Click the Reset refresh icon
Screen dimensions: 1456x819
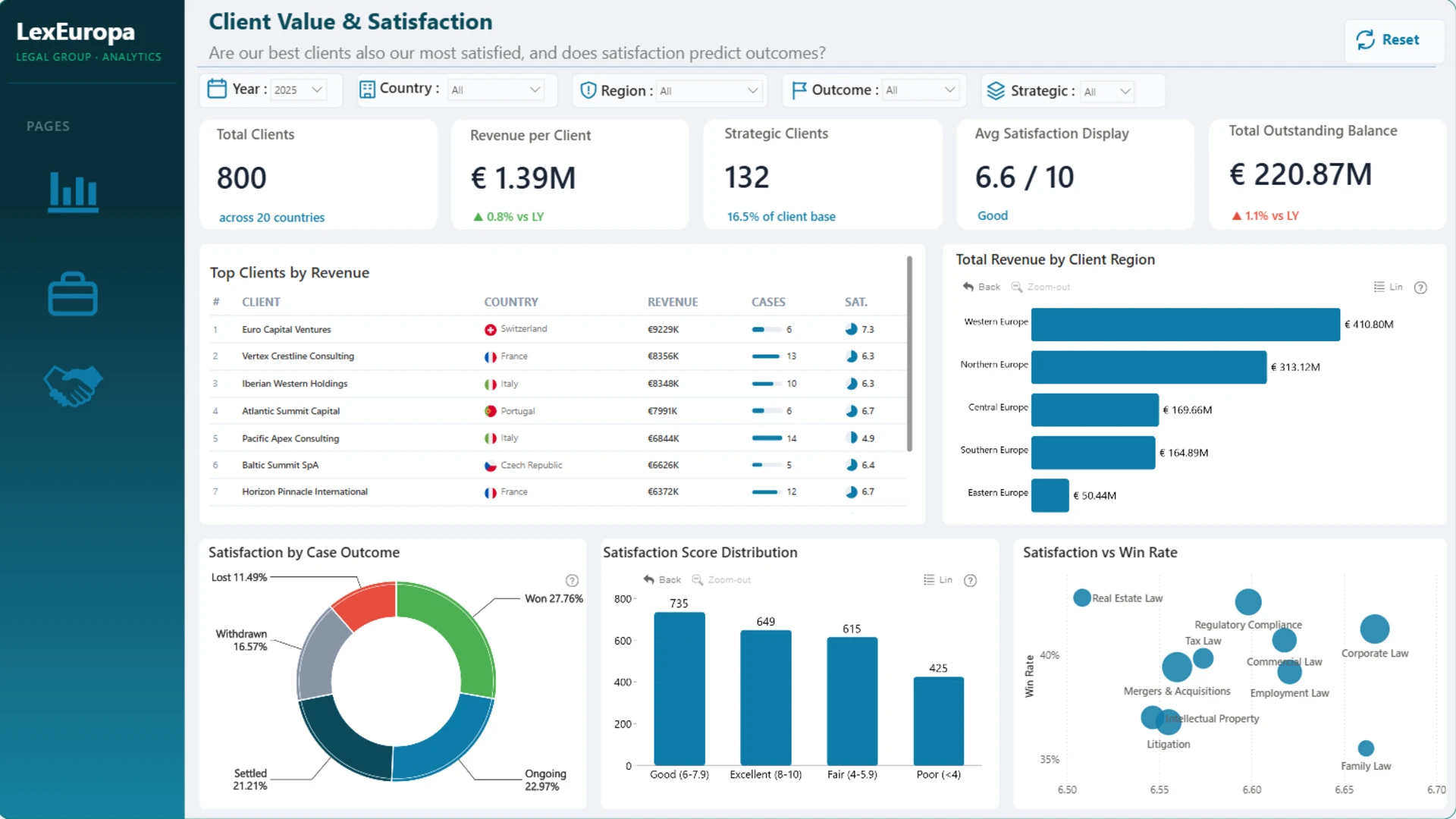[x=1365, y=39]
